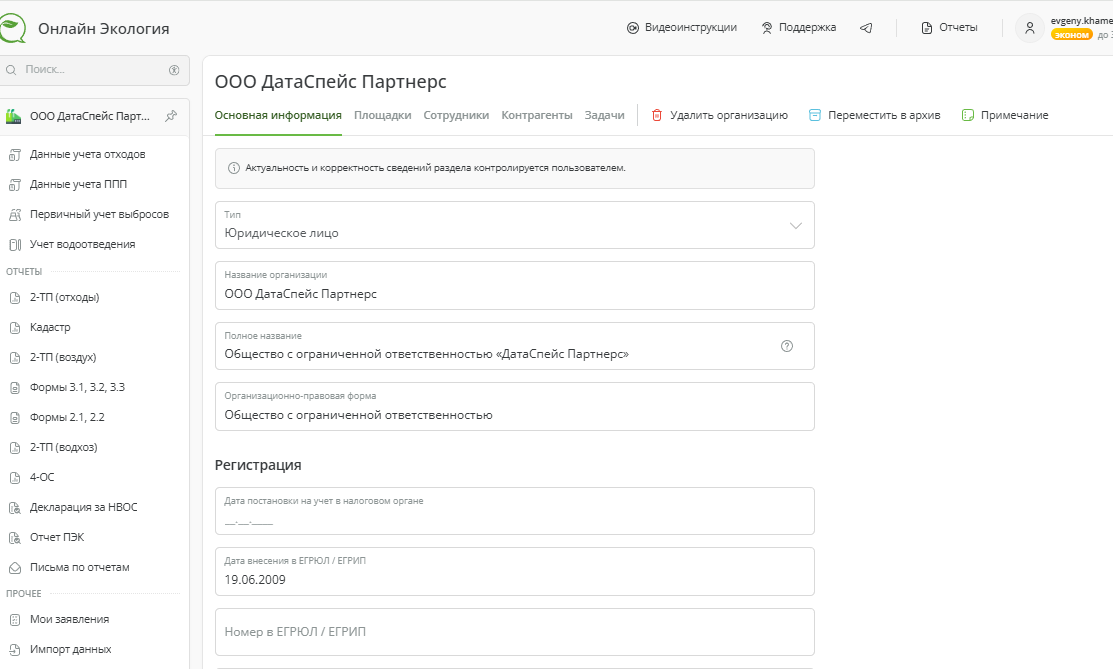The image size is (1113, 669).
Task: Open Поддержка support
Action: [798, 28]
